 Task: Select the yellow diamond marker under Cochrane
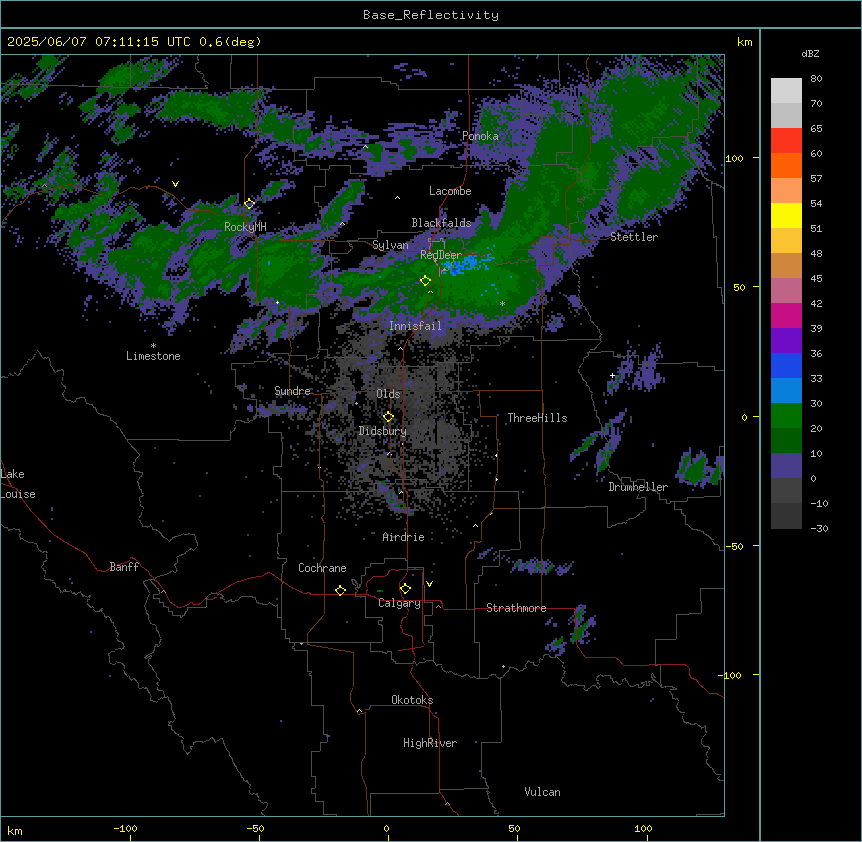(x=340, y=590)
